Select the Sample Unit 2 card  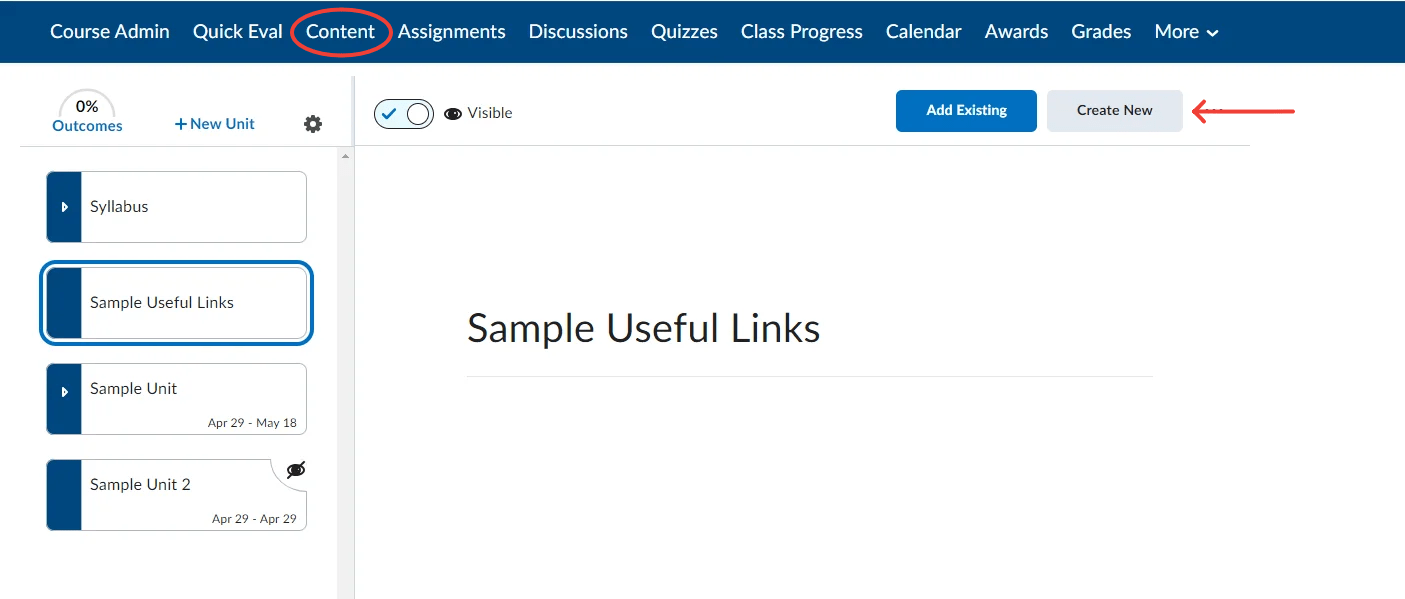click(177, 494)
